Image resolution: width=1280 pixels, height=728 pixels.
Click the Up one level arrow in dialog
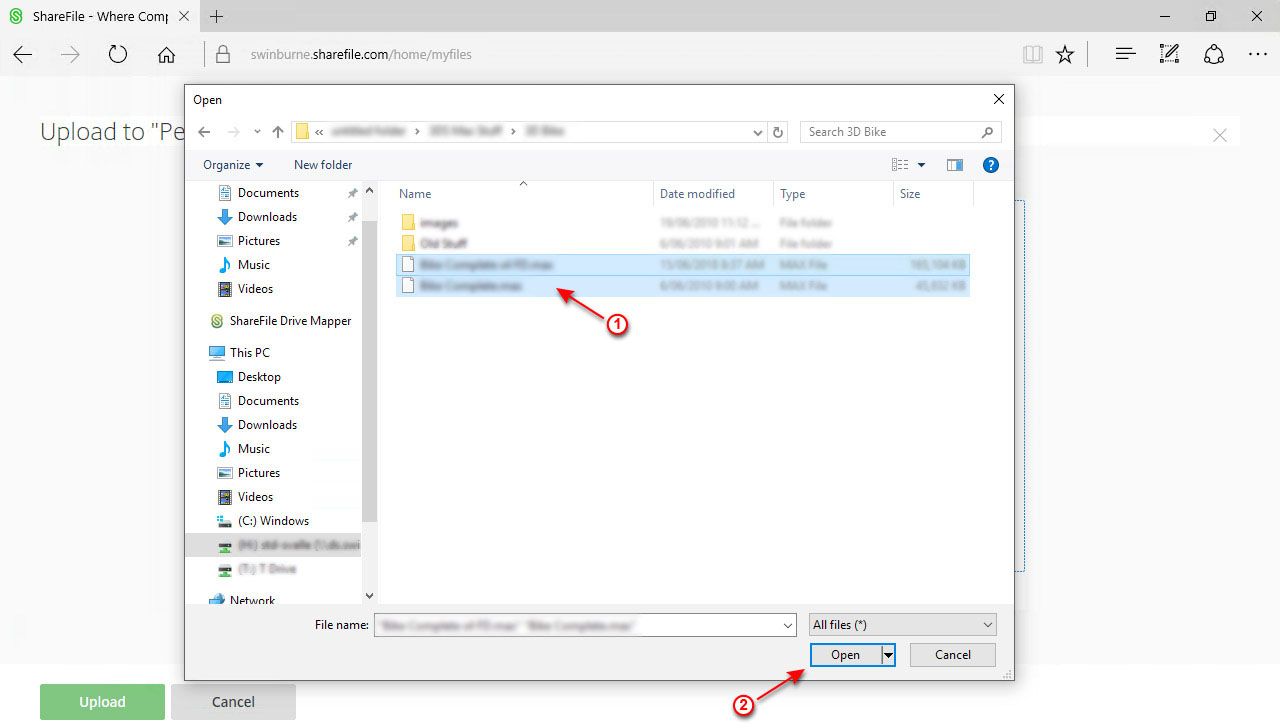tap(278, 132)
